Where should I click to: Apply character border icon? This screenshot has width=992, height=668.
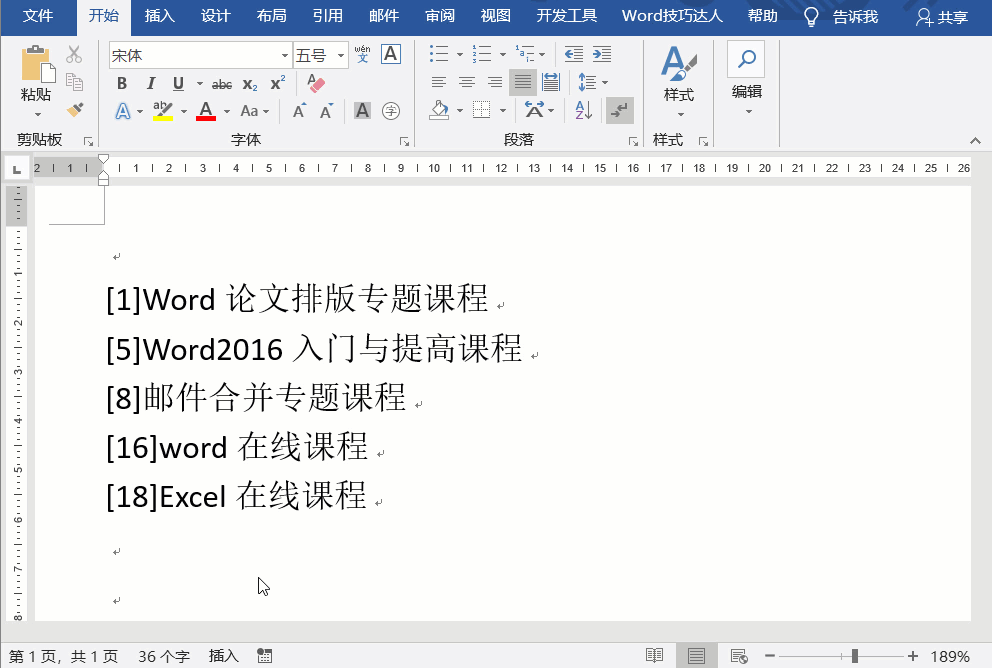point(391,54)
